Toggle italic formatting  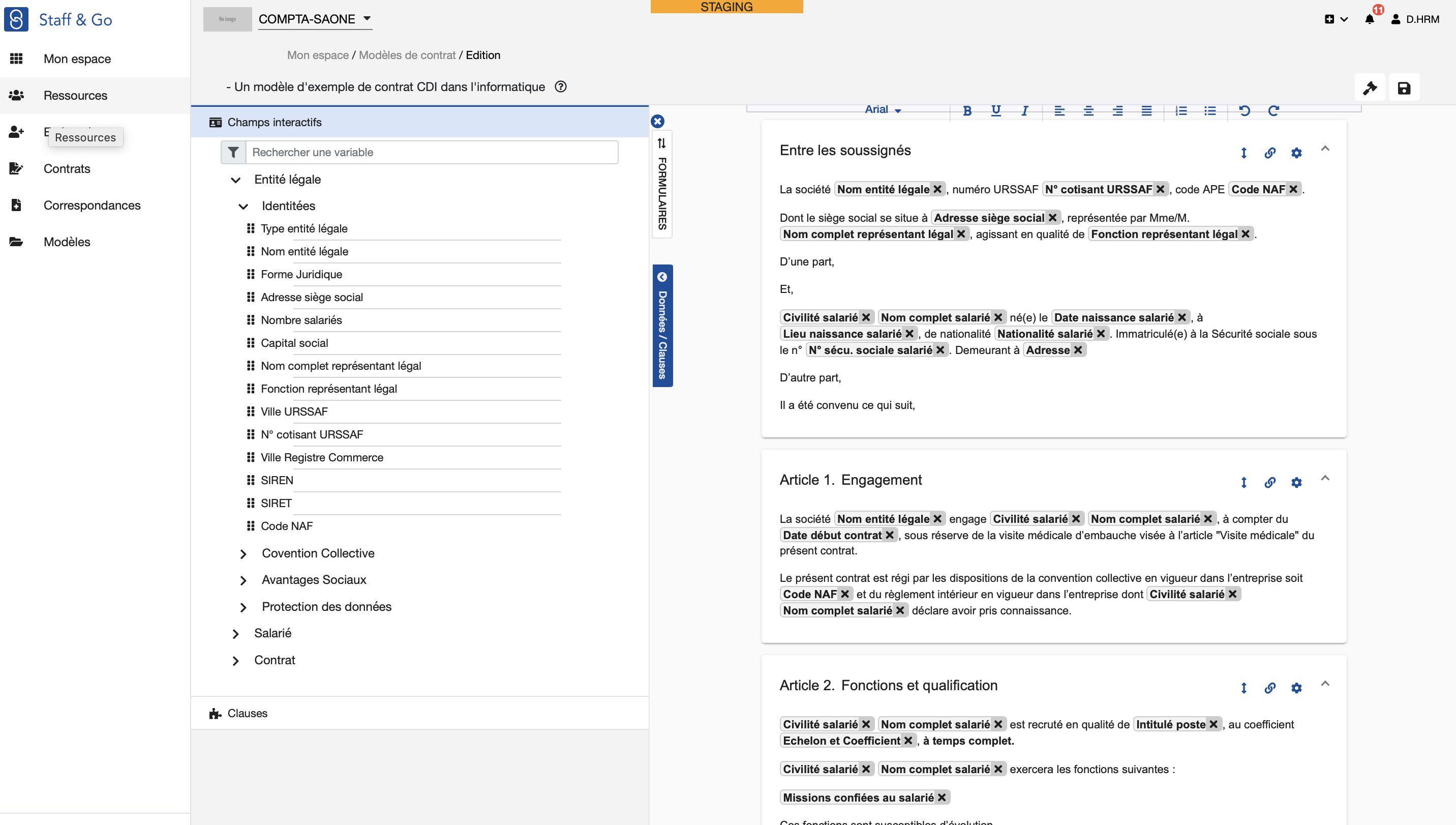[1024, 110]
